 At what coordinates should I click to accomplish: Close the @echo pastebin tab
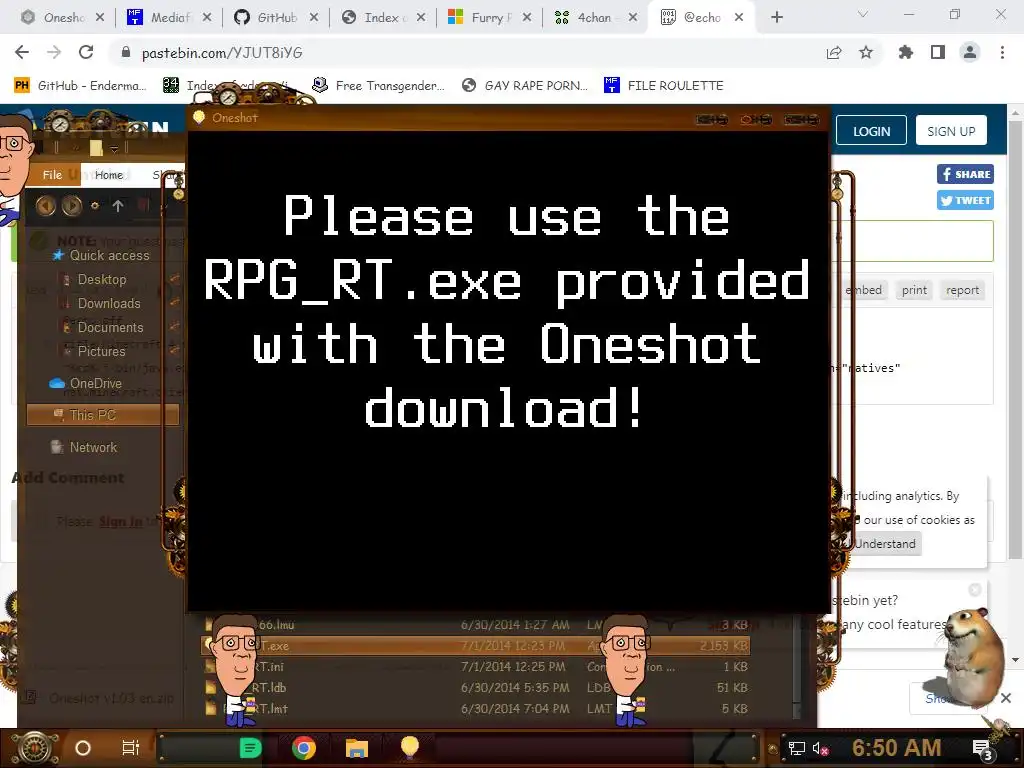click(x=739, y=18)
